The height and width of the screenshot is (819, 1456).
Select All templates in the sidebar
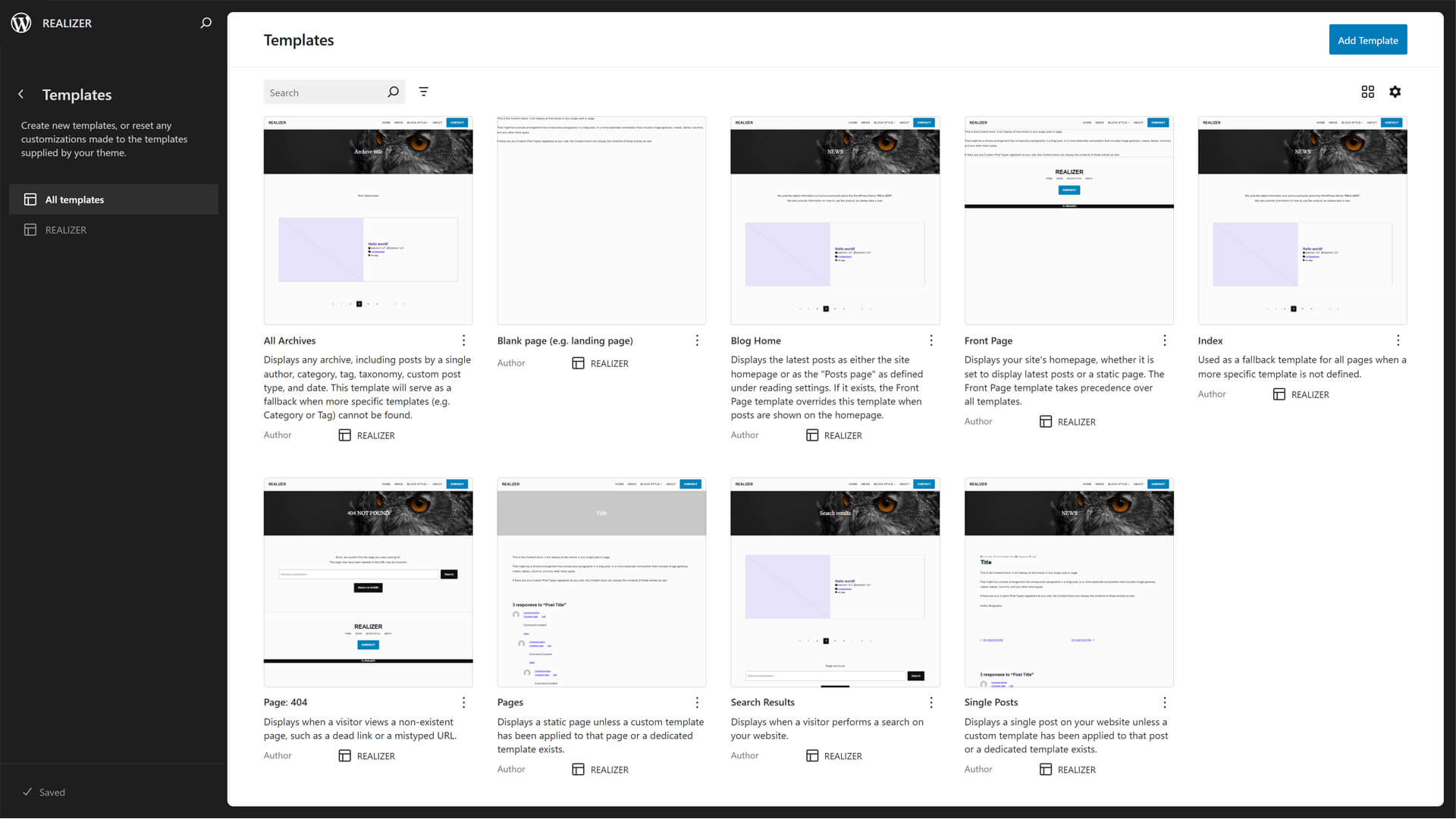point(114,199)
